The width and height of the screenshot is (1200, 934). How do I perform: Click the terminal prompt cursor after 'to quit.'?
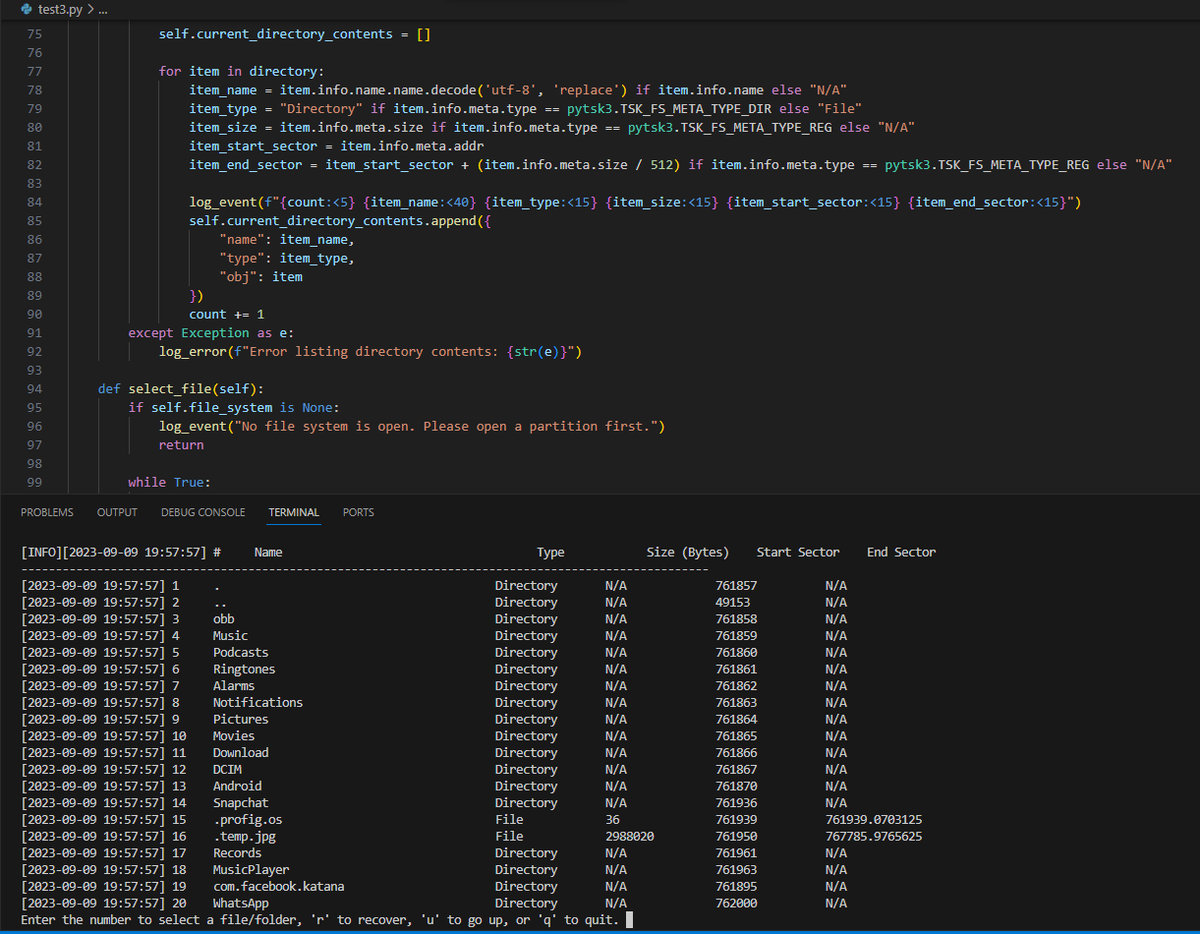[x=630, y=920]
